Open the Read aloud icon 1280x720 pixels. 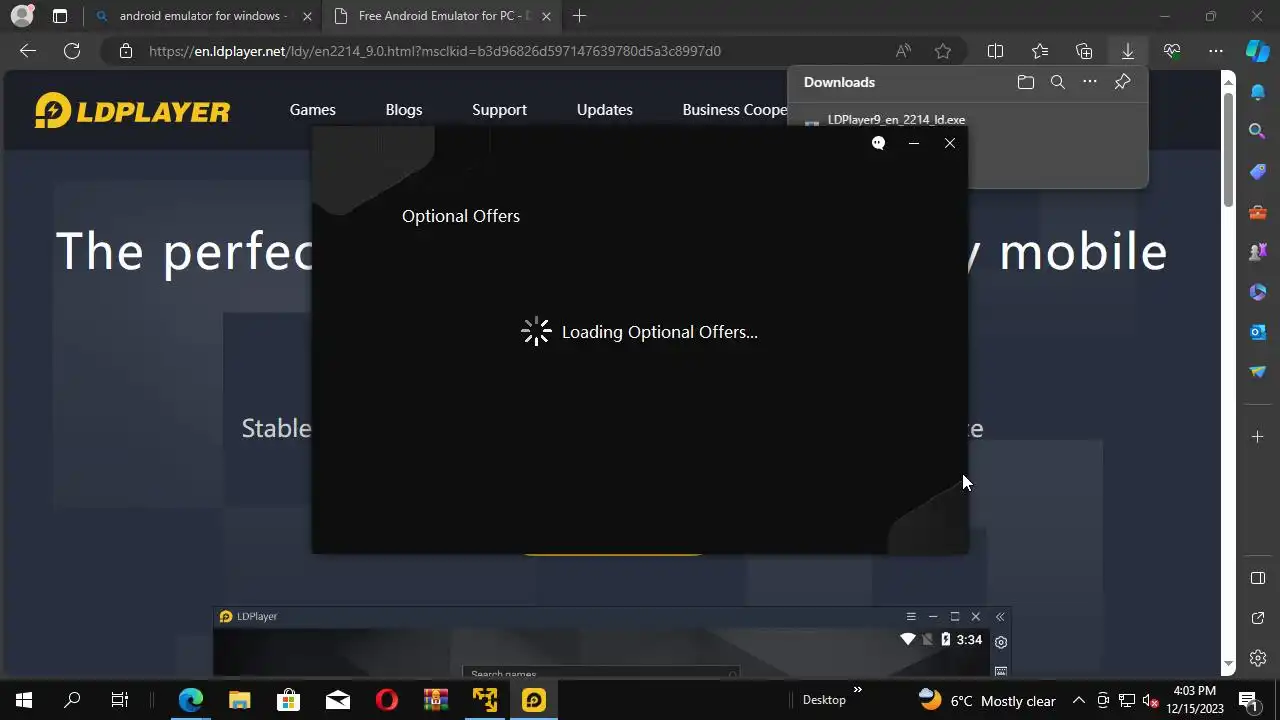click(903, 51)
